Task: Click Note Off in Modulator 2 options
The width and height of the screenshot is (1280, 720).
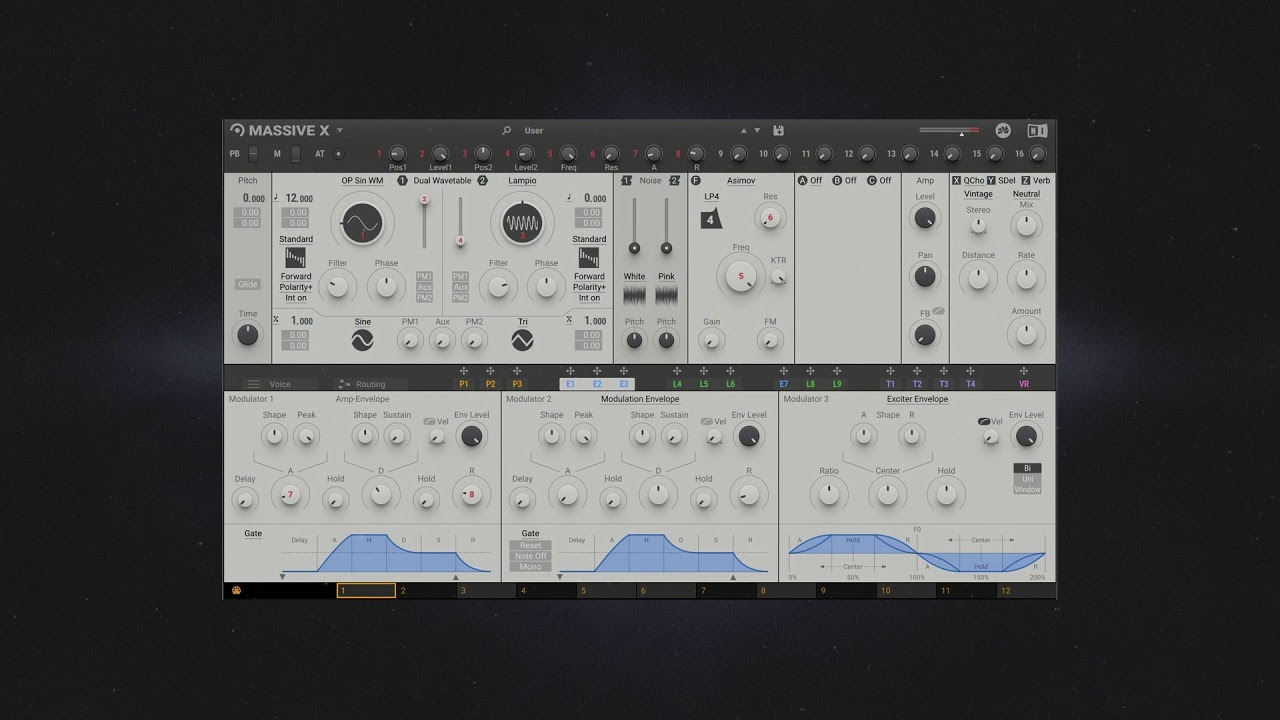Action: [x=530, y=556]
